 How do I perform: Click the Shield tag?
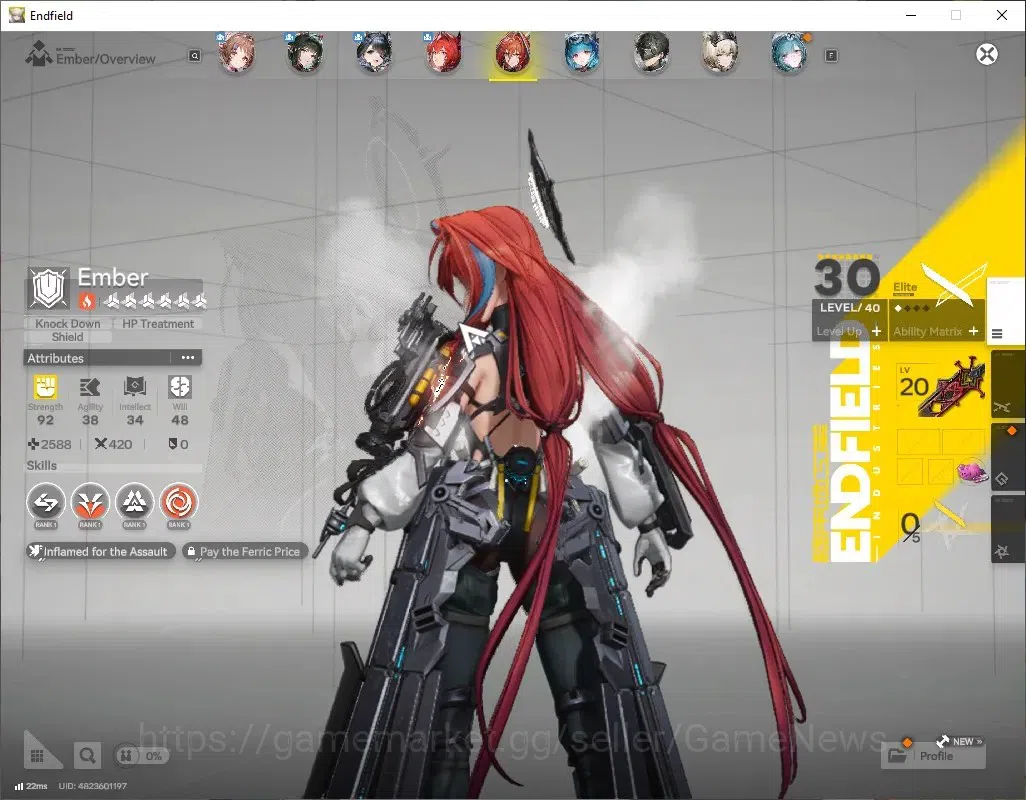67,337
